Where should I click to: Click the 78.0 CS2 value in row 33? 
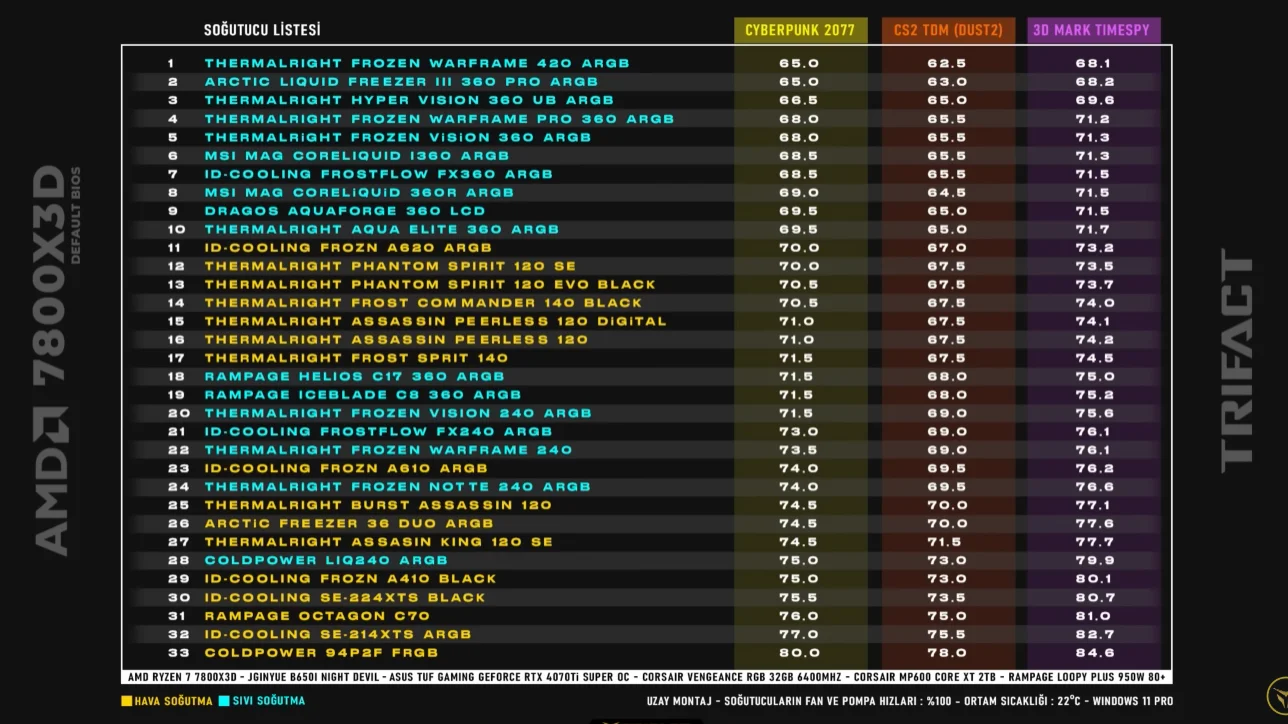947,653
